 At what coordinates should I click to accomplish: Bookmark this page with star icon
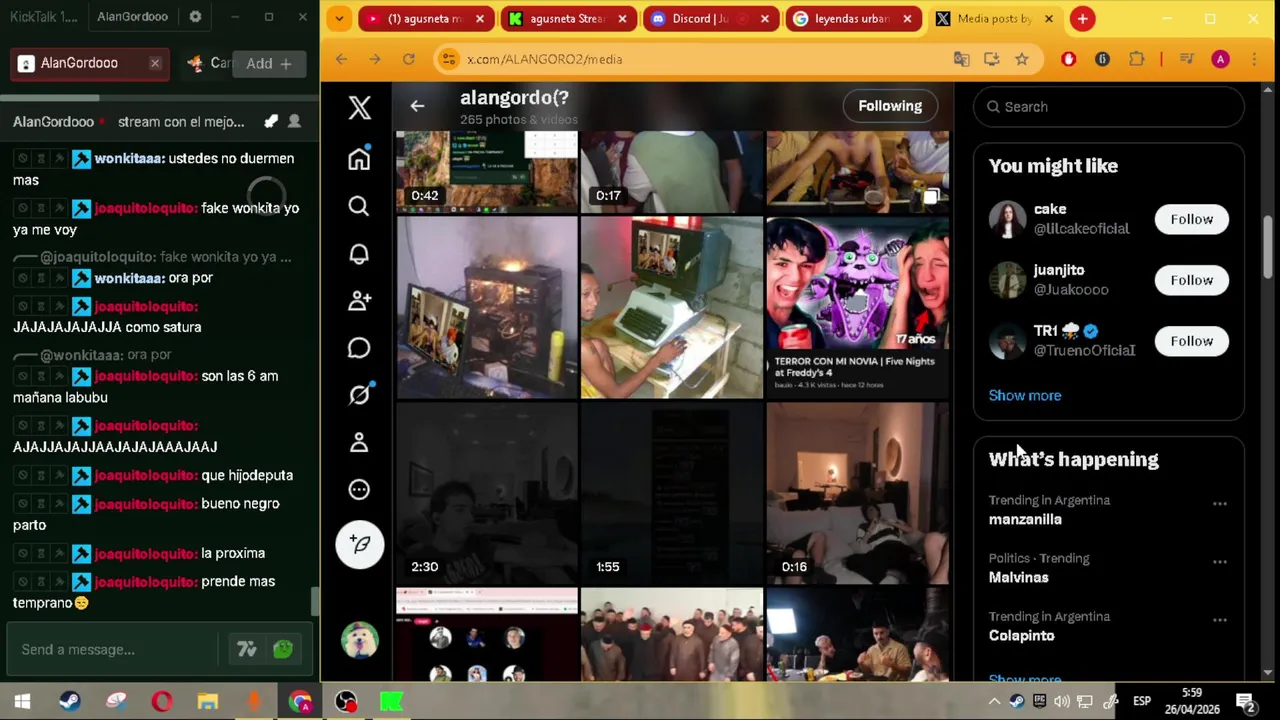(x=1021, y=59)
